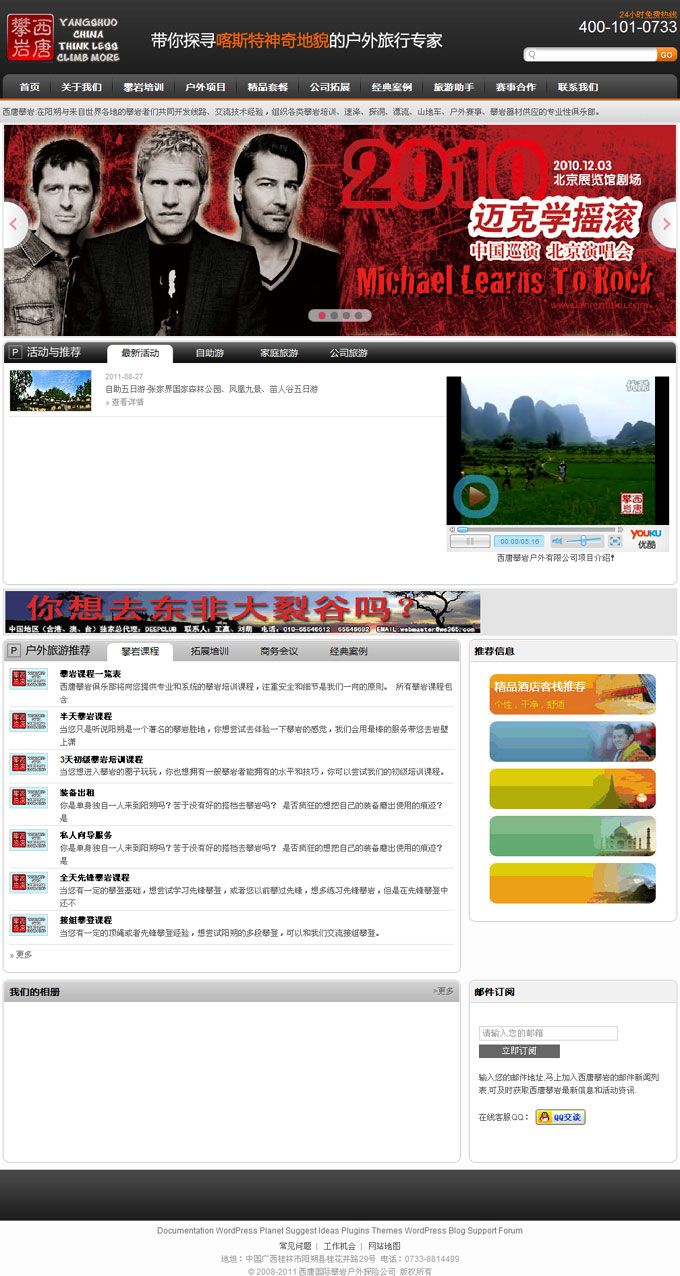Image resolution: width=680 pixels, height=1276 pixels.
Task: Select the fourth banner pagination dot
Action: [x=358, y=315]
